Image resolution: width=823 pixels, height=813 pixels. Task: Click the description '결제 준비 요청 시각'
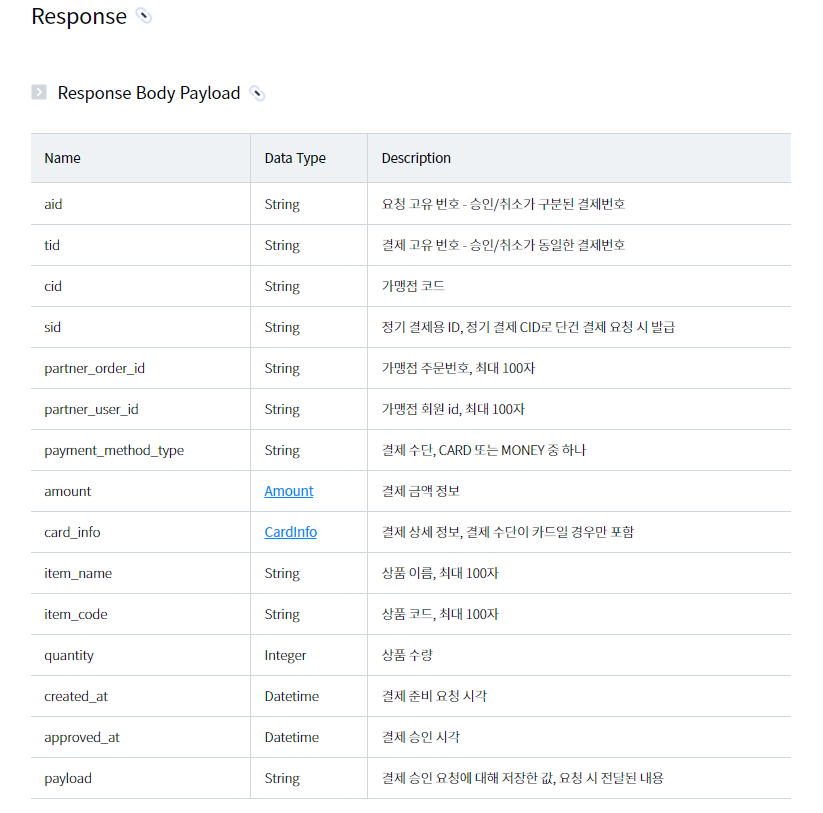pos(434,696)
